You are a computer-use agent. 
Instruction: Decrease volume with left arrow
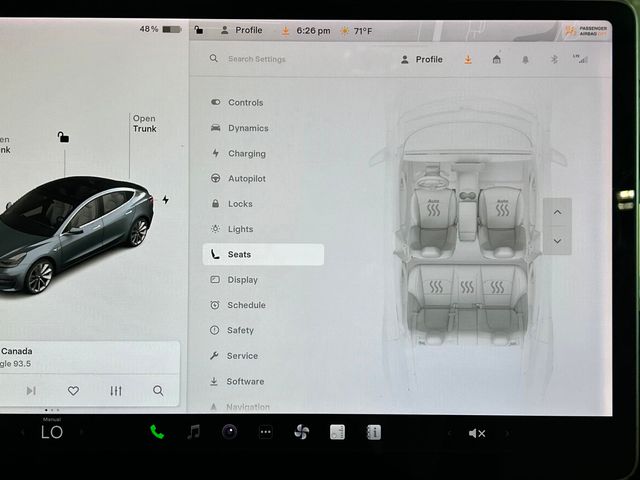click(x=450, y=433)
